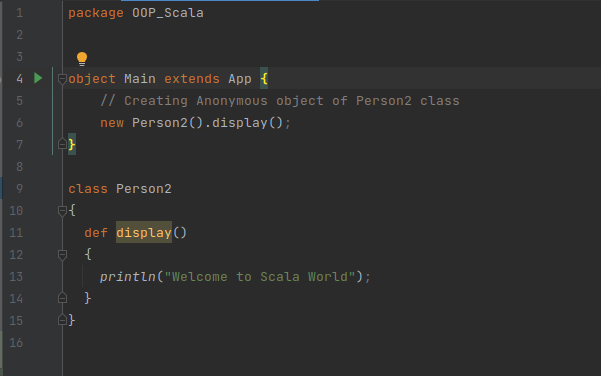Click line number 13 in the gutter
The height and width of the screenshot is (376, 601).
pos(16,276)
